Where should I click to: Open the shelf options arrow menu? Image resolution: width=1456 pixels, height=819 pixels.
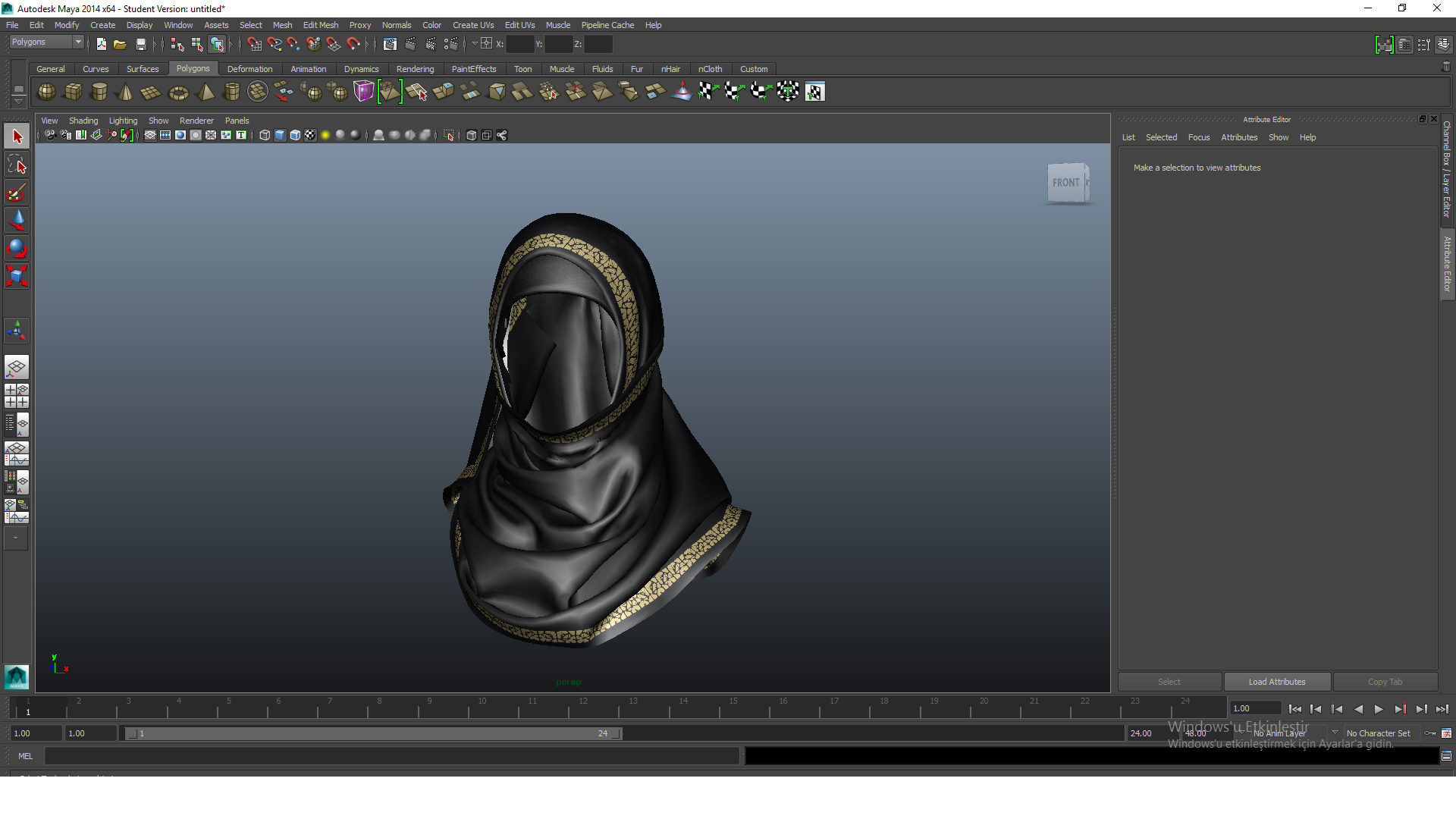[18, 101]
